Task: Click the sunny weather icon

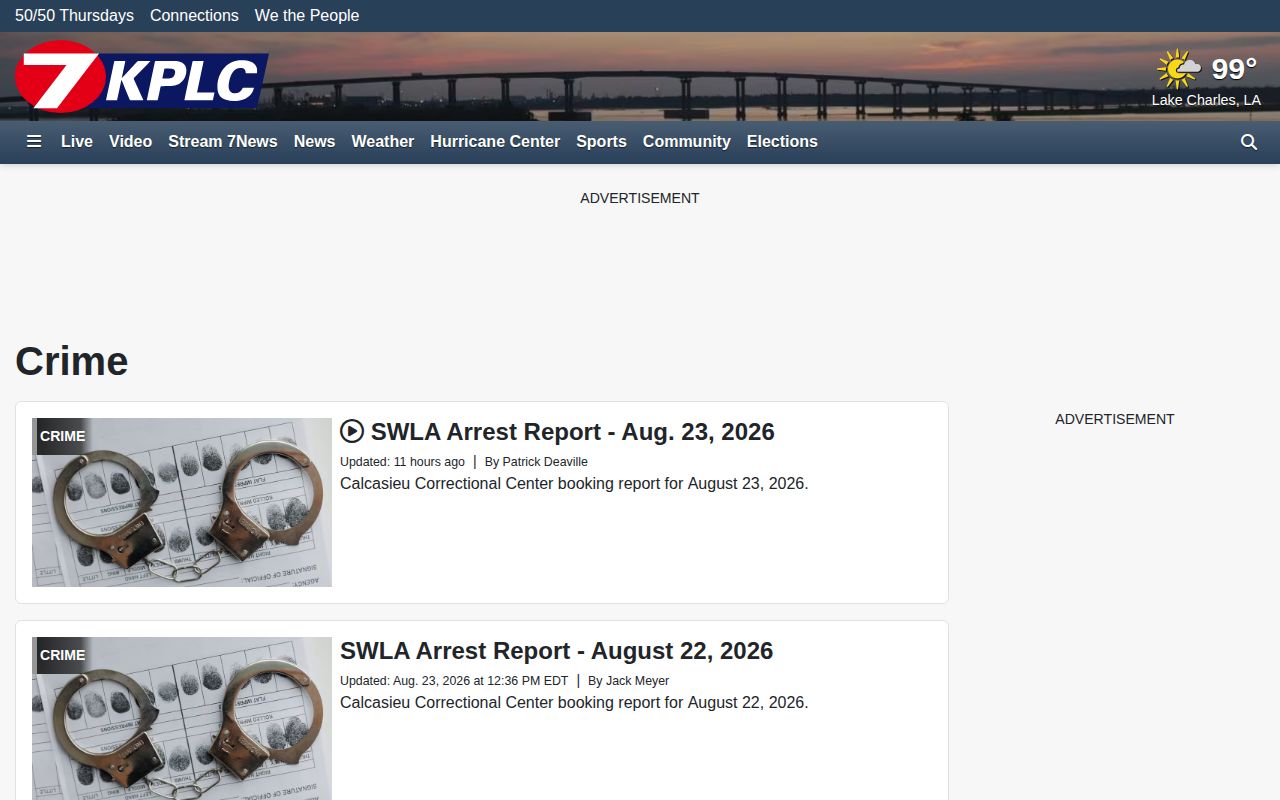Action: (x=1179, y=69)
